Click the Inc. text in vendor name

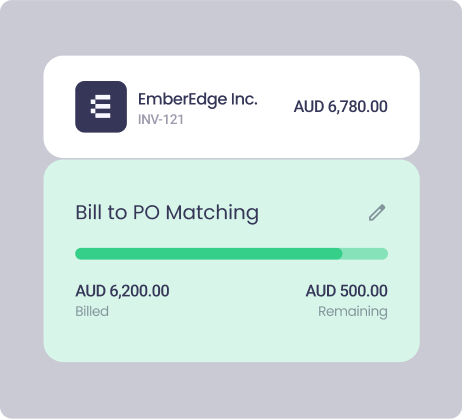click(244, 99)
